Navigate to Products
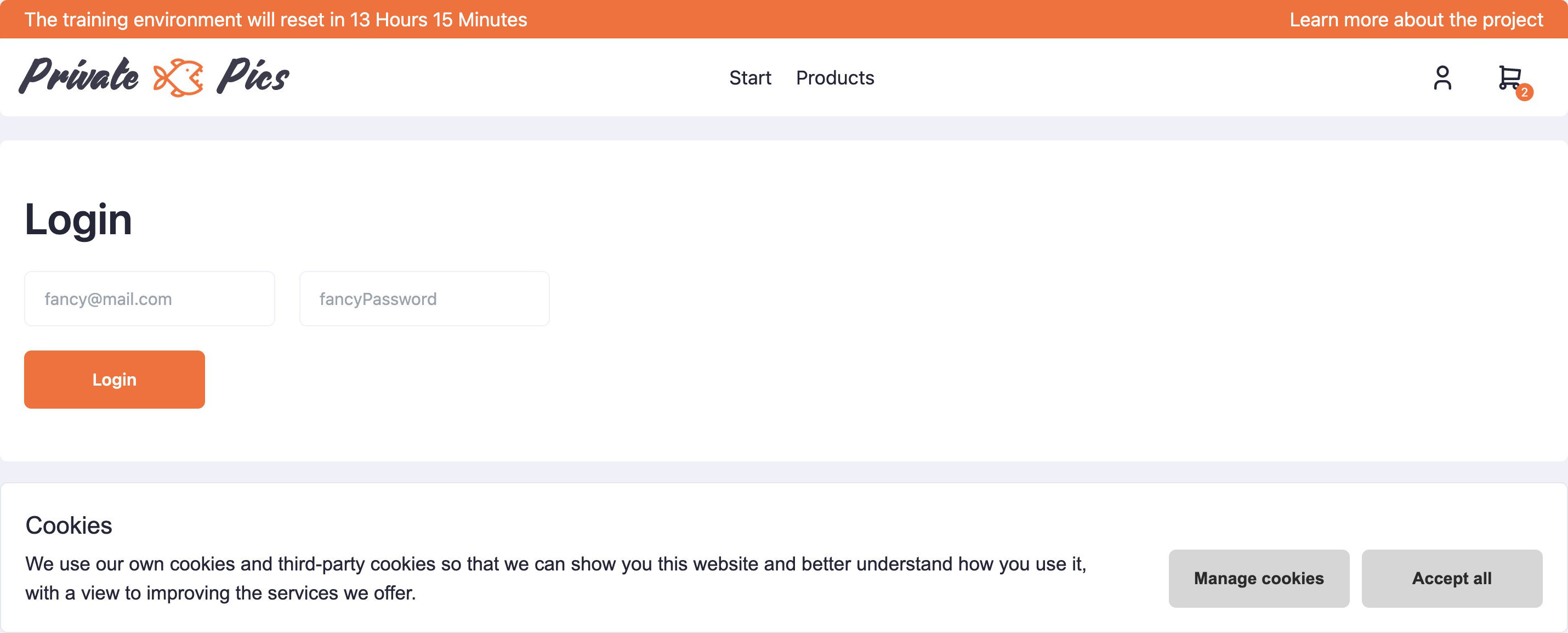This screenshot has width=1568, height=633. [x=834, y=77]
